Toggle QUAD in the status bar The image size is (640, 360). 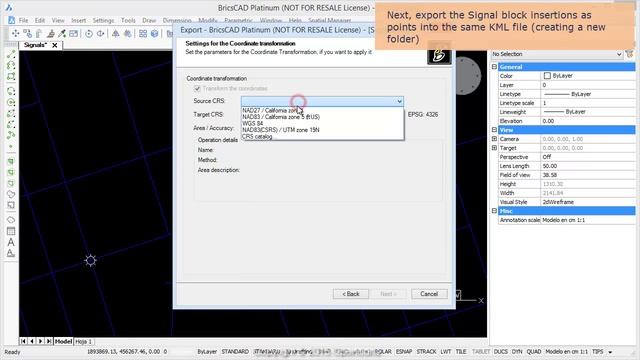click(x=533, y=351)
